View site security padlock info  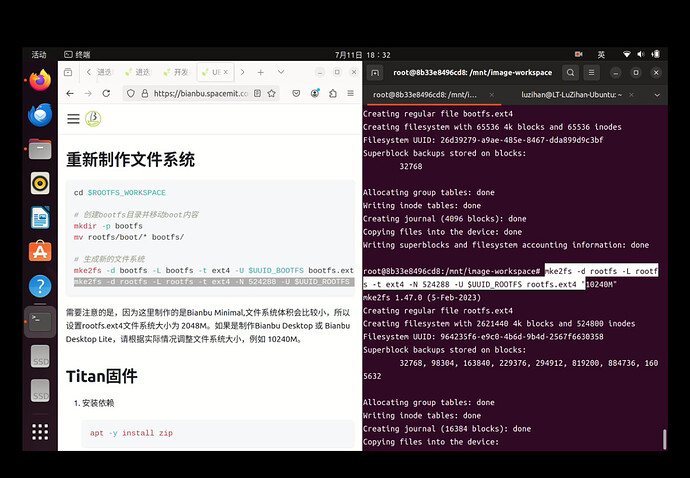(144, 93)
